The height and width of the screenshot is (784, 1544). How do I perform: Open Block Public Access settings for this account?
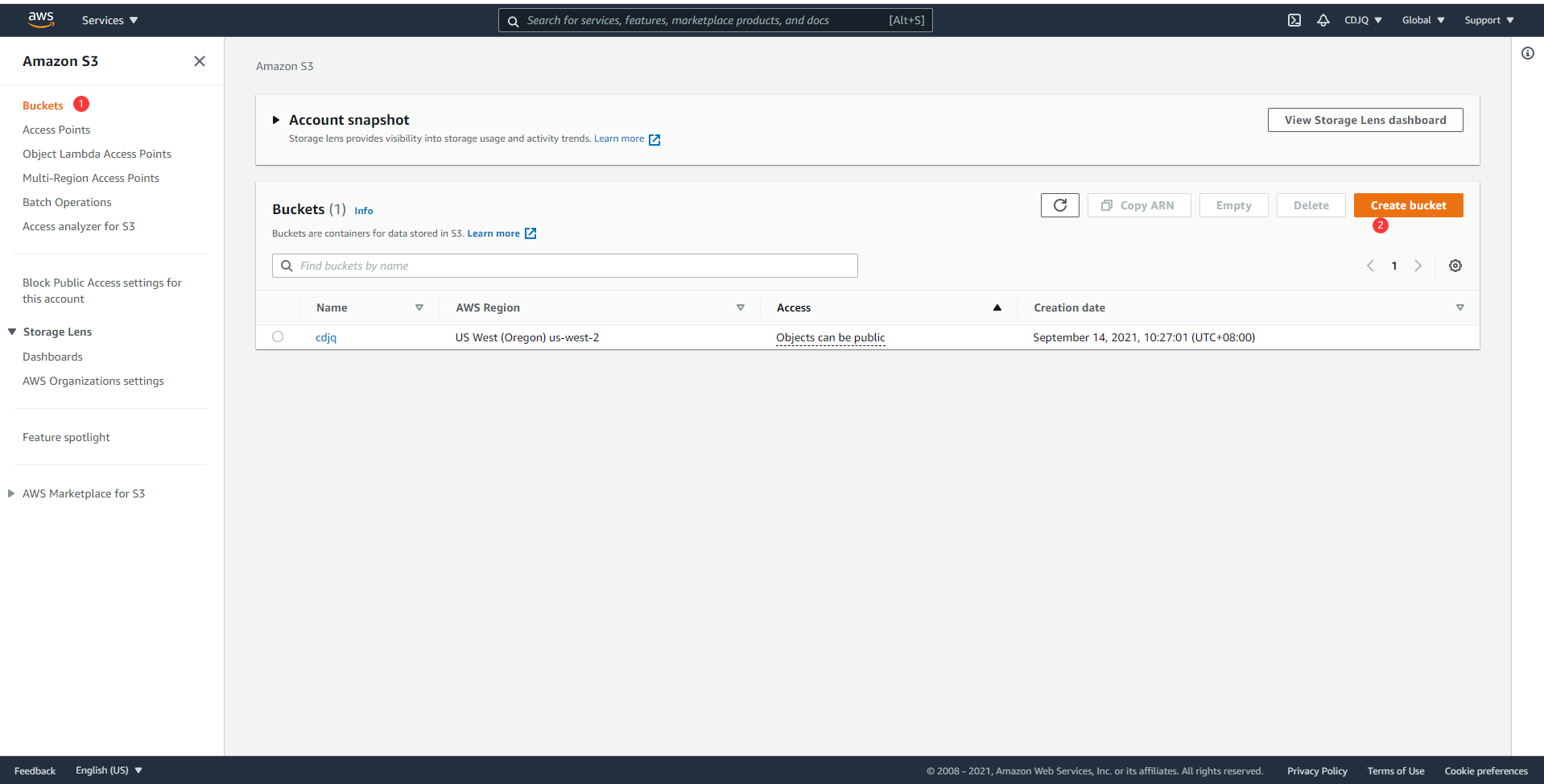[x=102, y=291]
